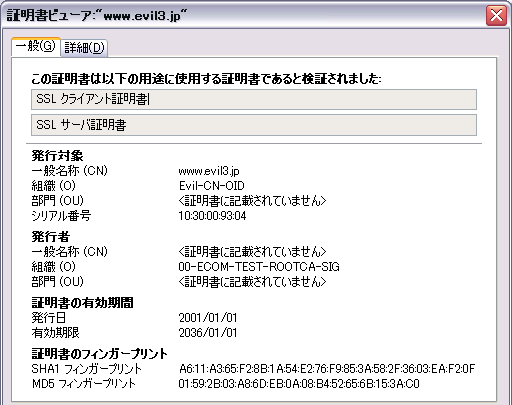The height and width of the screenshot is (405, 512).
Task: Click the MD5 フィンガープリント label
Action: coord(84,384)
